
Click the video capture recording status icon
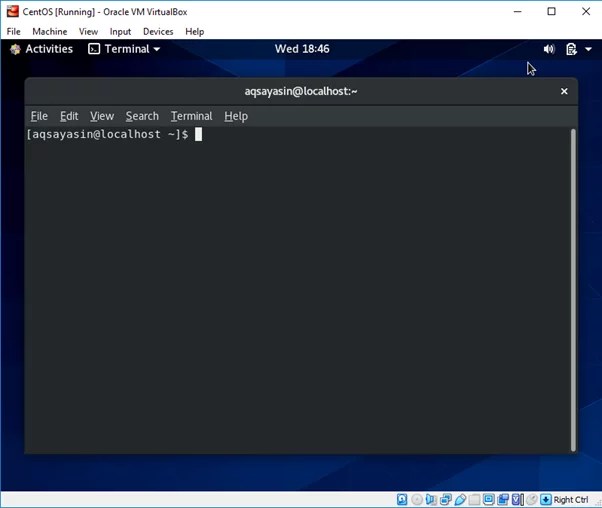coord(503,499)
